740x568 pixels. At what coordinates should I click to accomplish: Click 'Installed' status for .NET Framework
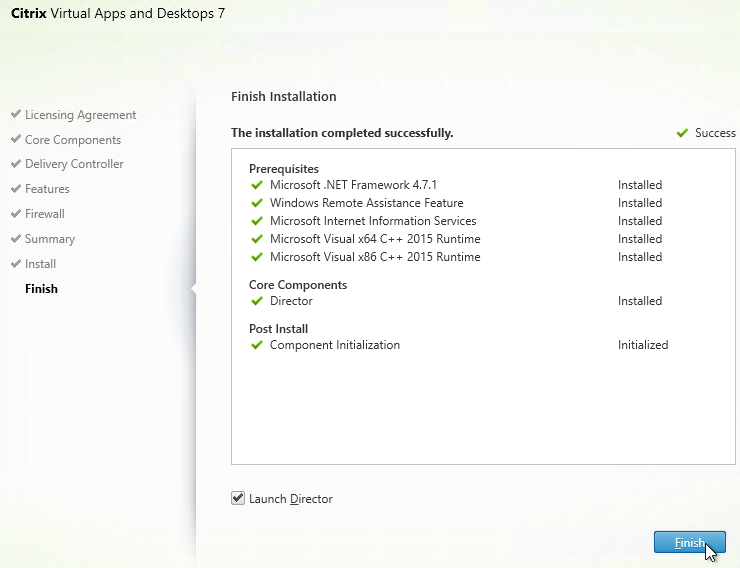pyautogui.click(x=640, y=184)
